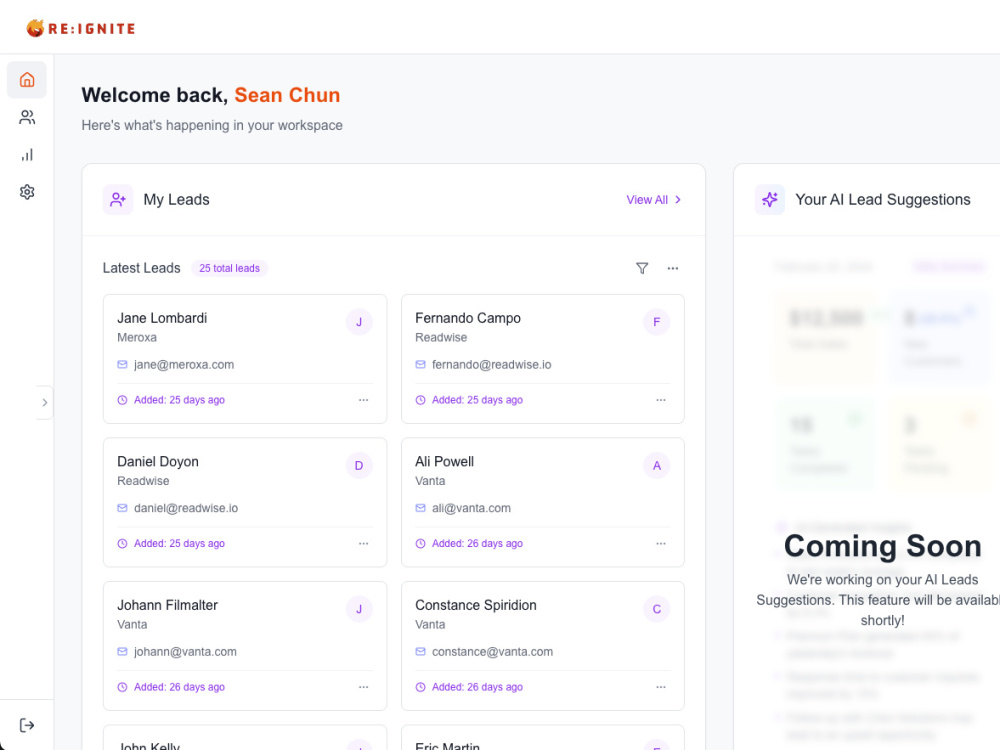Click Meroxa company under Jane Lombardi
The height and width of the screenshot is (750, 1000).
click(136, 337)
